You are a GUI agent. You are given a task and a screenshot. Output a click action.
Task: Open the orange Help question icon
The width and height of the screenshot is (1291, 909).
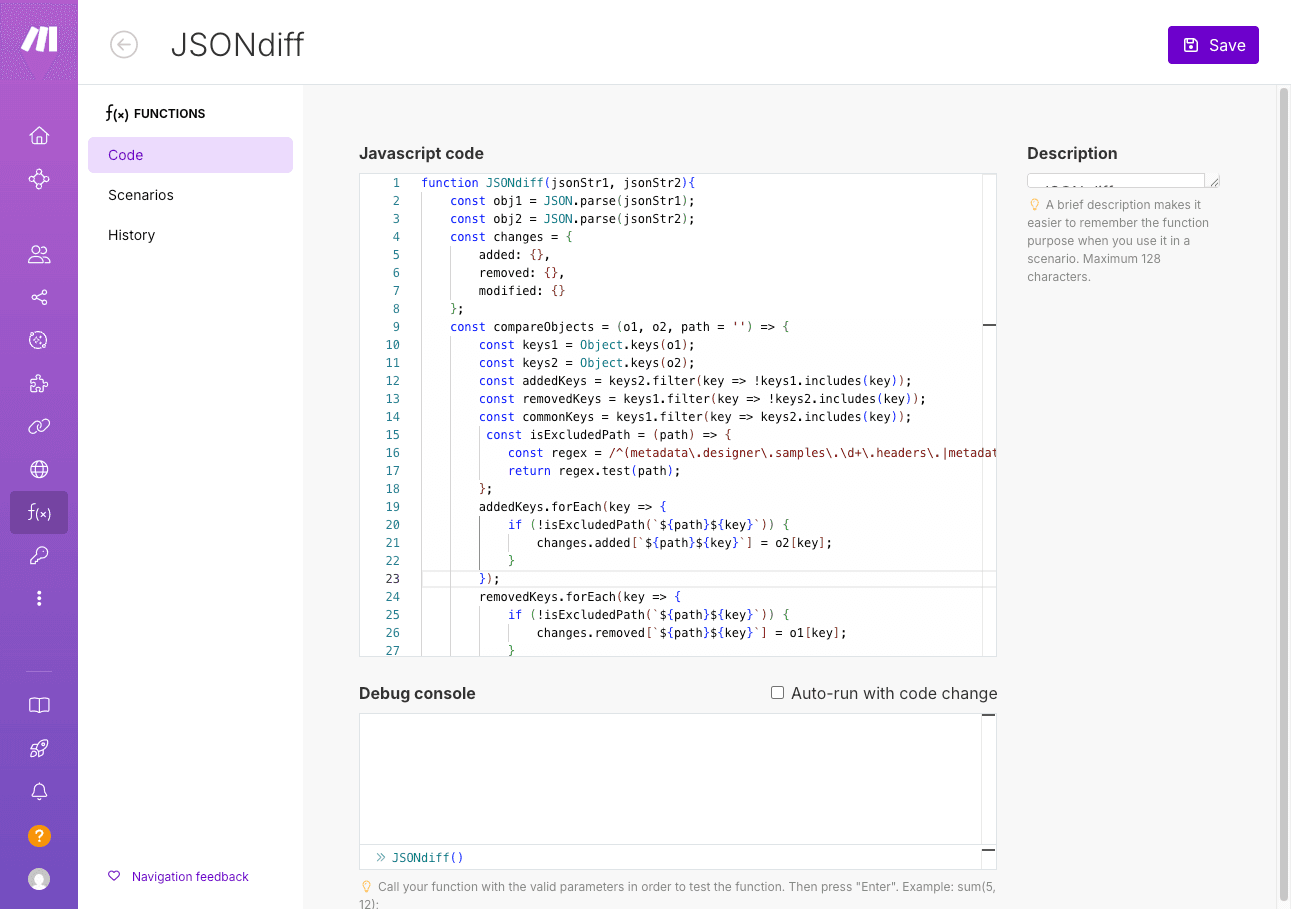click(39, 836)
